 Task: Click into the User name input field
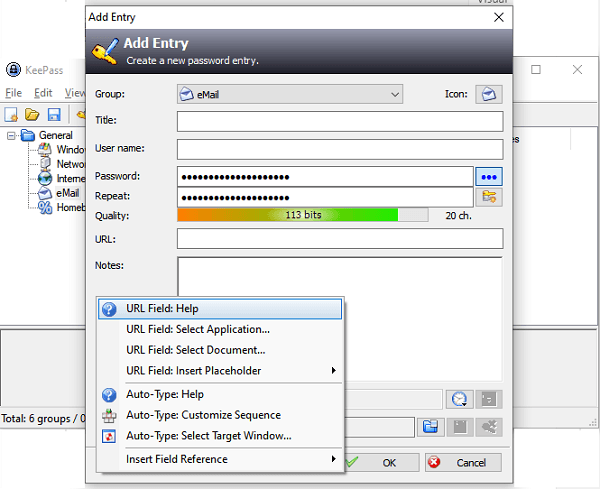click(x=340, y=149)
